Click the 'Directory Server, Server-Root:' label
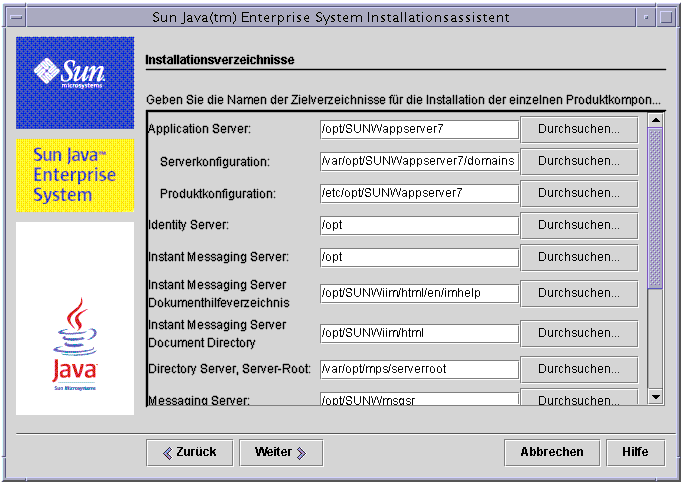The width and height of the screenshot is (684, 484). click(x=229, y=369)
